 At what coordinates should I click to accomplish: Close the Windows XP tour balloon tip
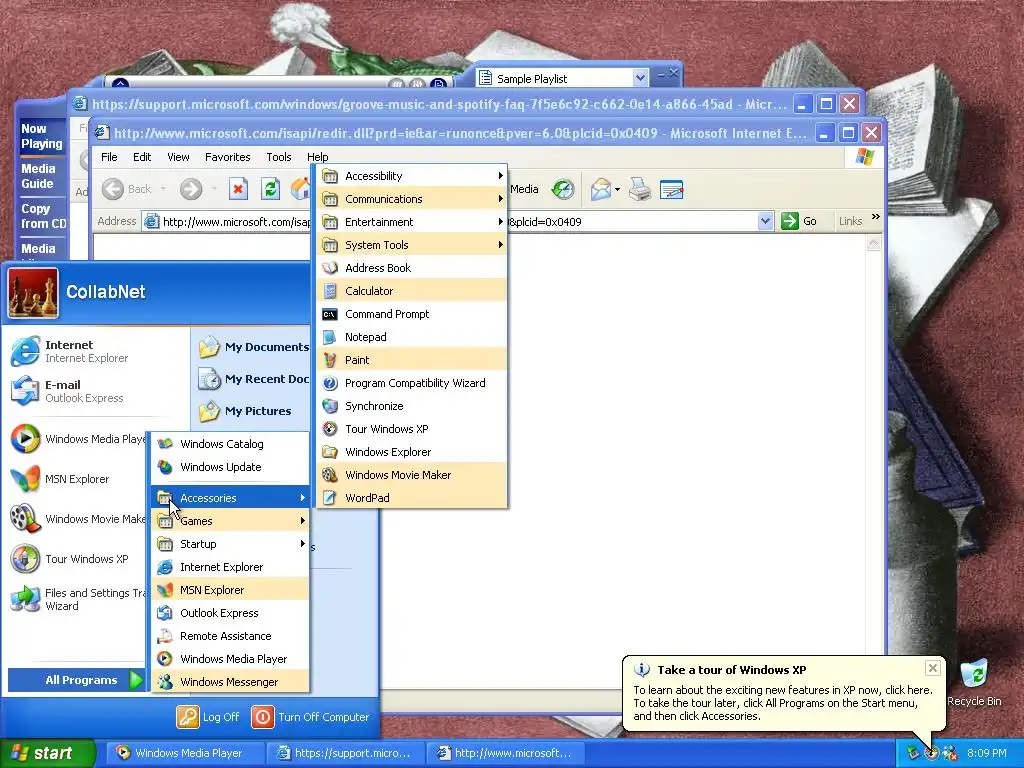(933, 668)
